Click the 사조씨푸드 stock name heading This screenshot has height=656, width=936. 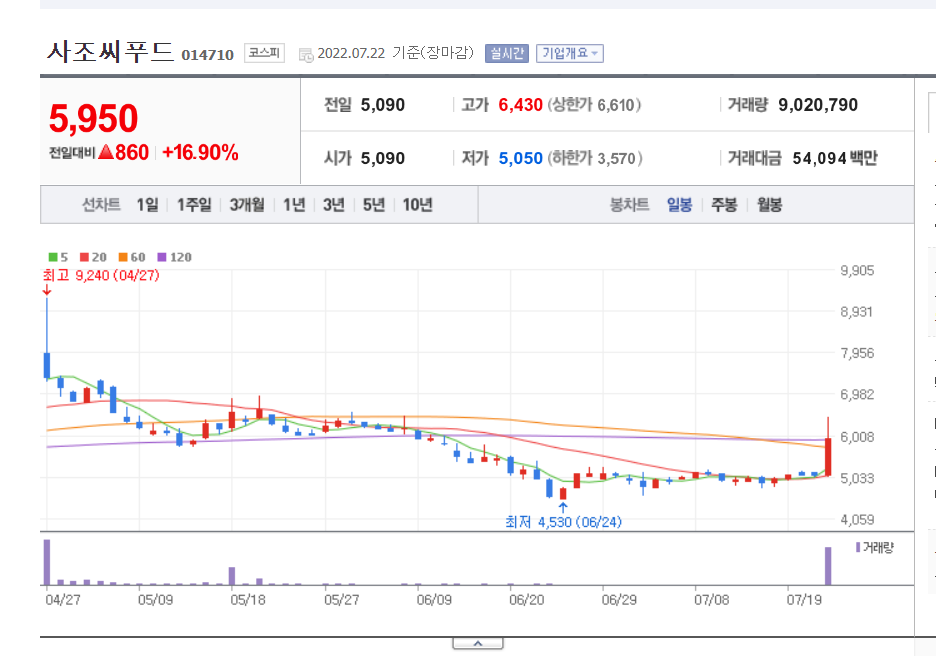pyautogui.click(x=110, y=52)
